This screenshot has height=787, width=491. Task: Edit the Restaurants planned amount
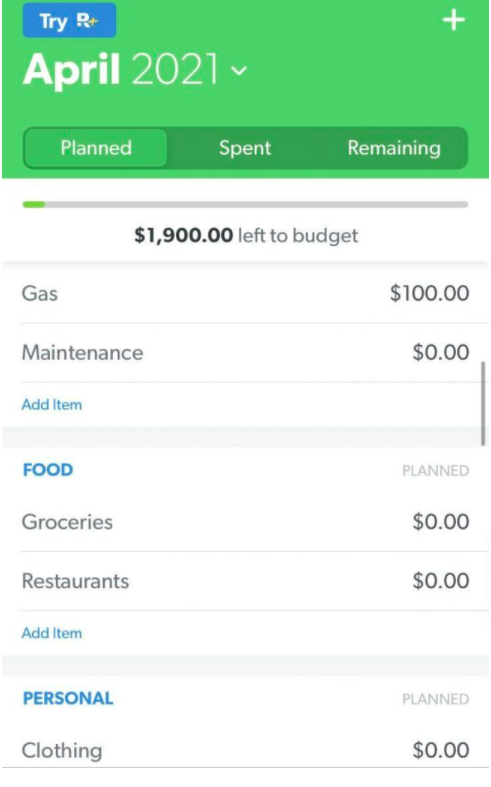click(x=441, y=581)
